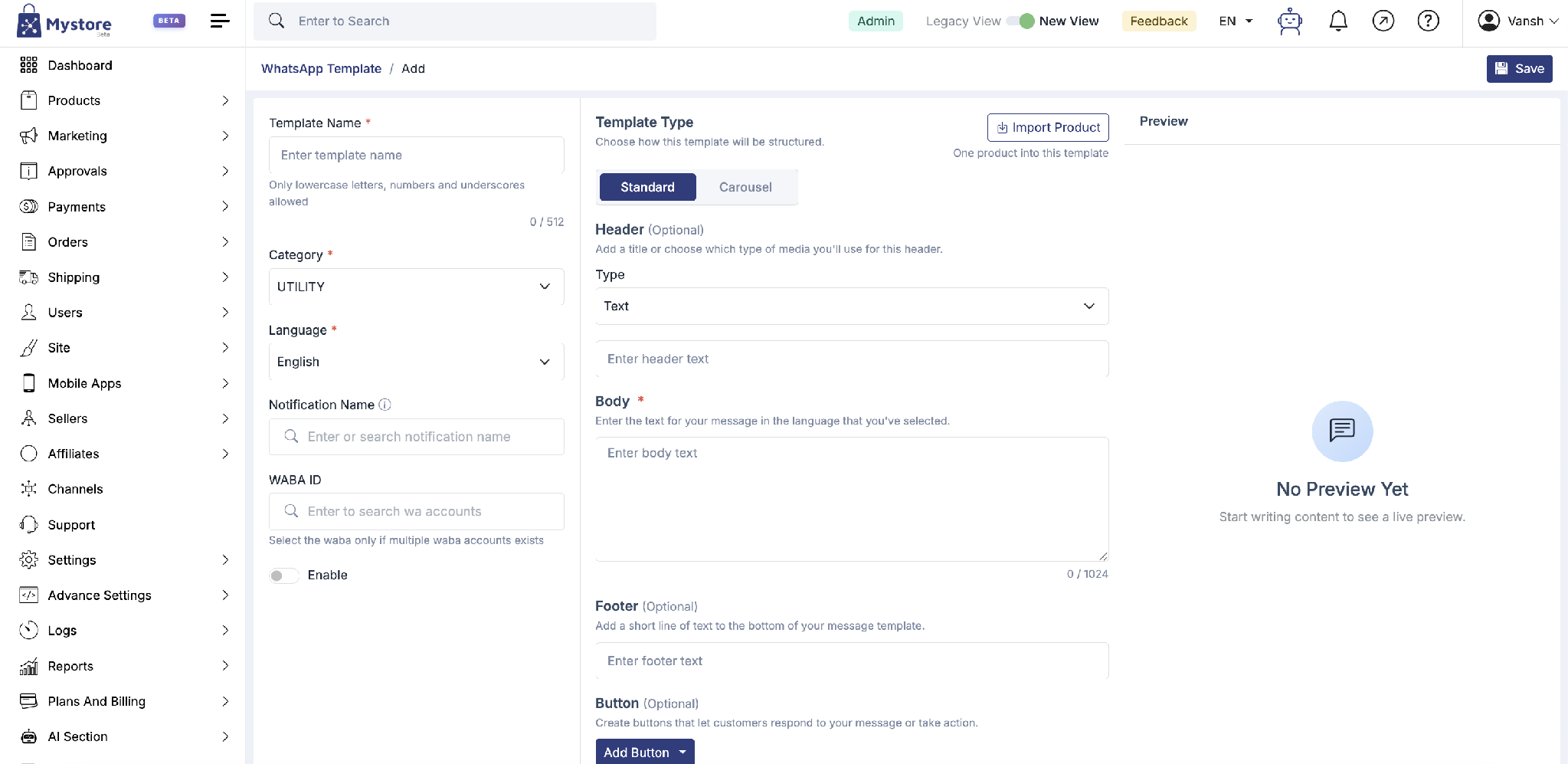Click the Advance Settings code icon
1568x764 pixels.
[x=29, y=595]
